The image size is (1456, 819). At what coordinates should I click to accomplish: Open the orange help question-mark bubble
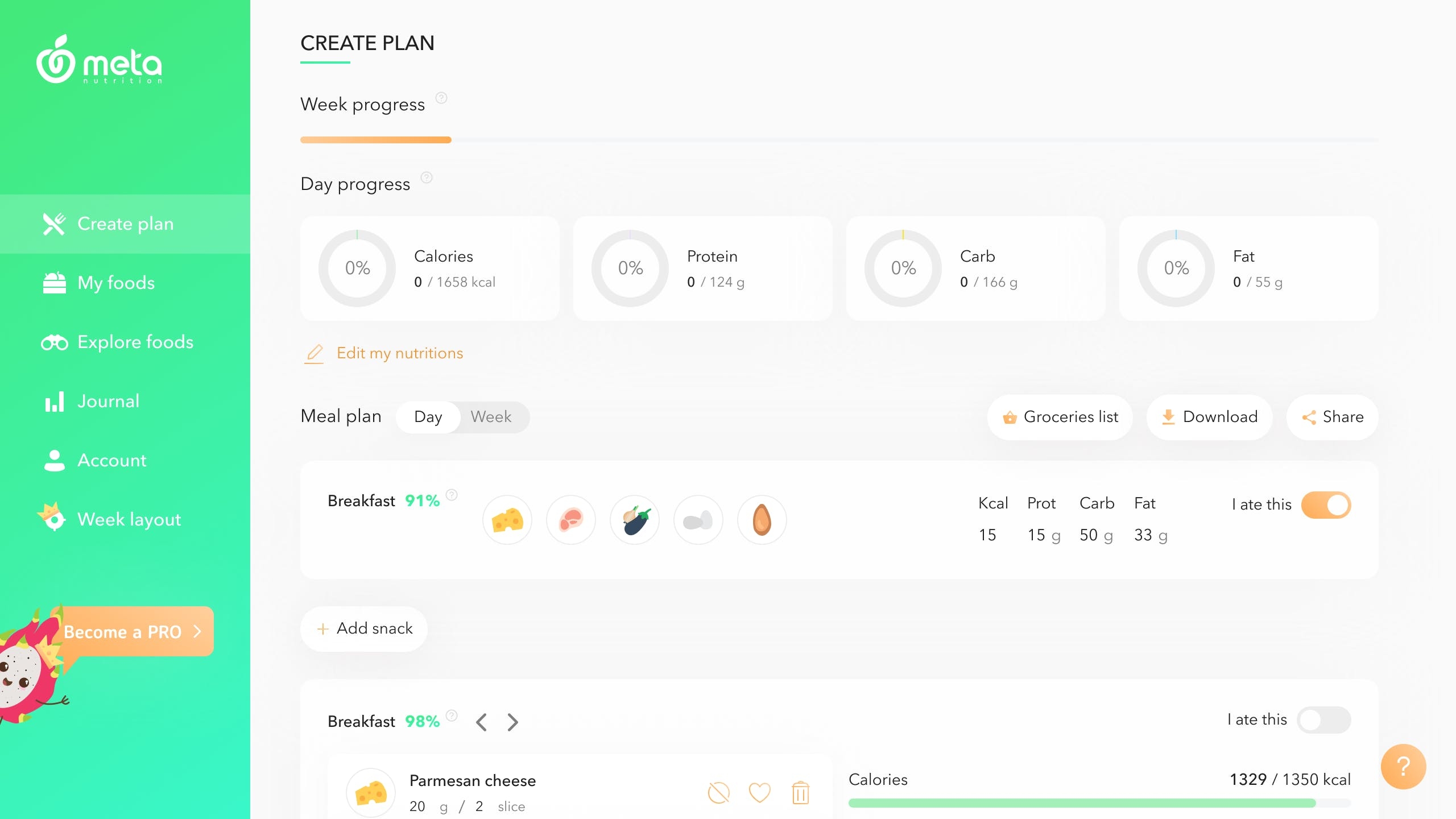click(x=1403, y=767)
